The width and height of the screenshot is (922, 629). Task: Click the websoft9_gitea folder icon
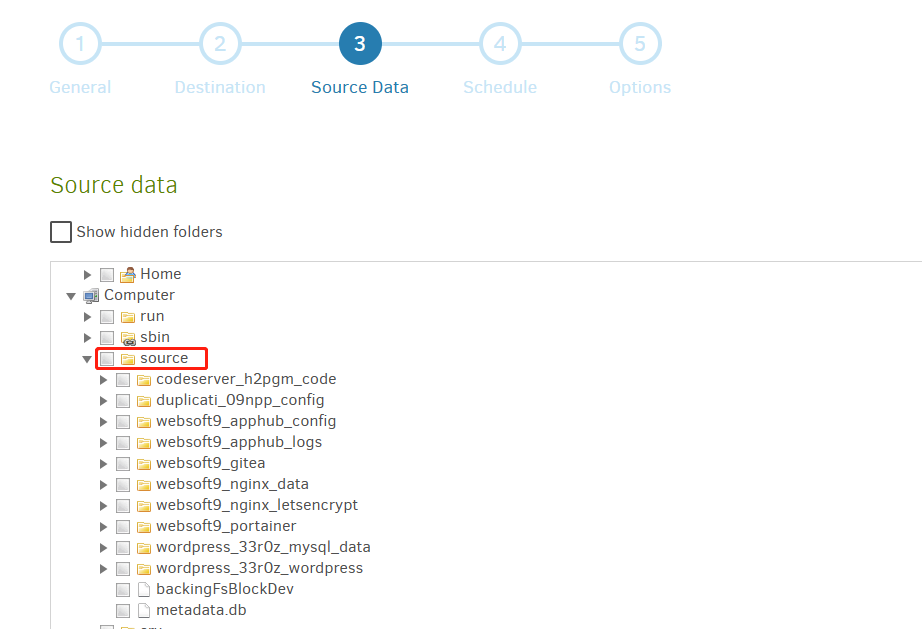pyautogui.click(x=144, y=463)
